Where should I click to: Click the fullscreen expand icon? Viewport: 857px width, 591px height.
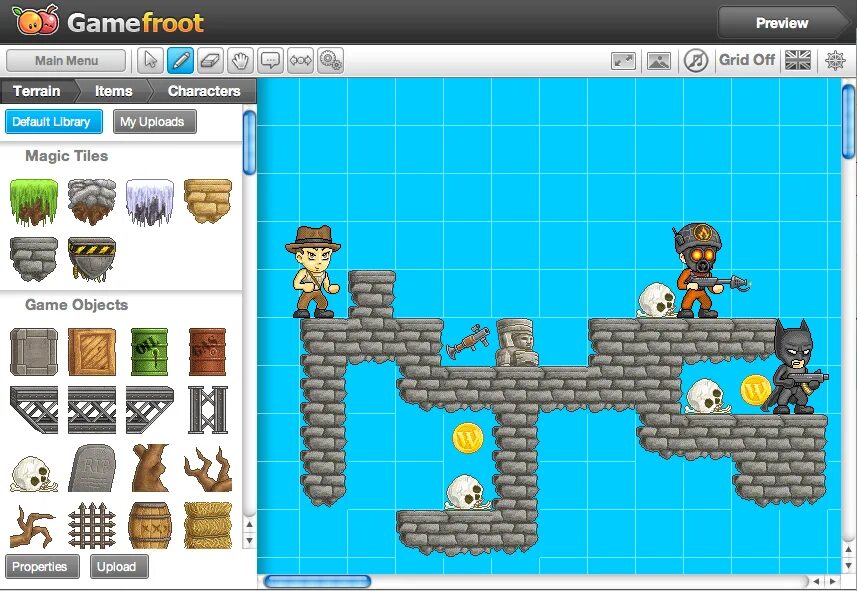(624, 61)
